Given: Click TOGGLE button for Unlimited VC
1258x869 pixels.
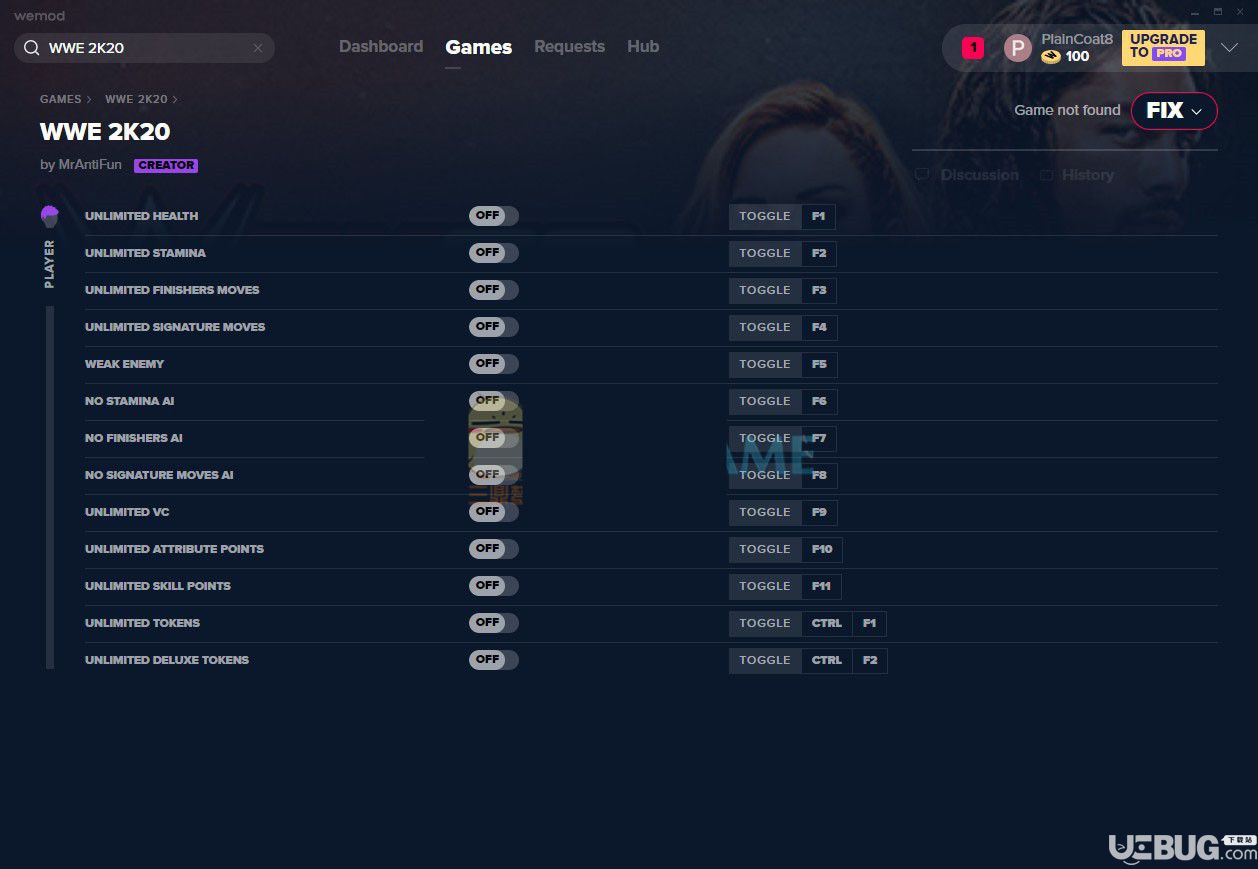Looking at the screenshot, I should click(x=765, y=512).
